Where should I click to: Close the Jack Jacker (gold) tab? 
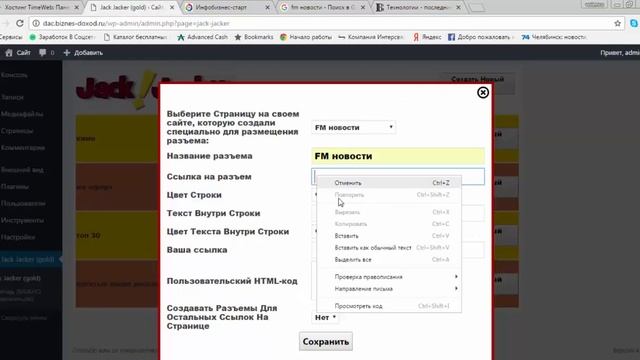tap(172, 7)
